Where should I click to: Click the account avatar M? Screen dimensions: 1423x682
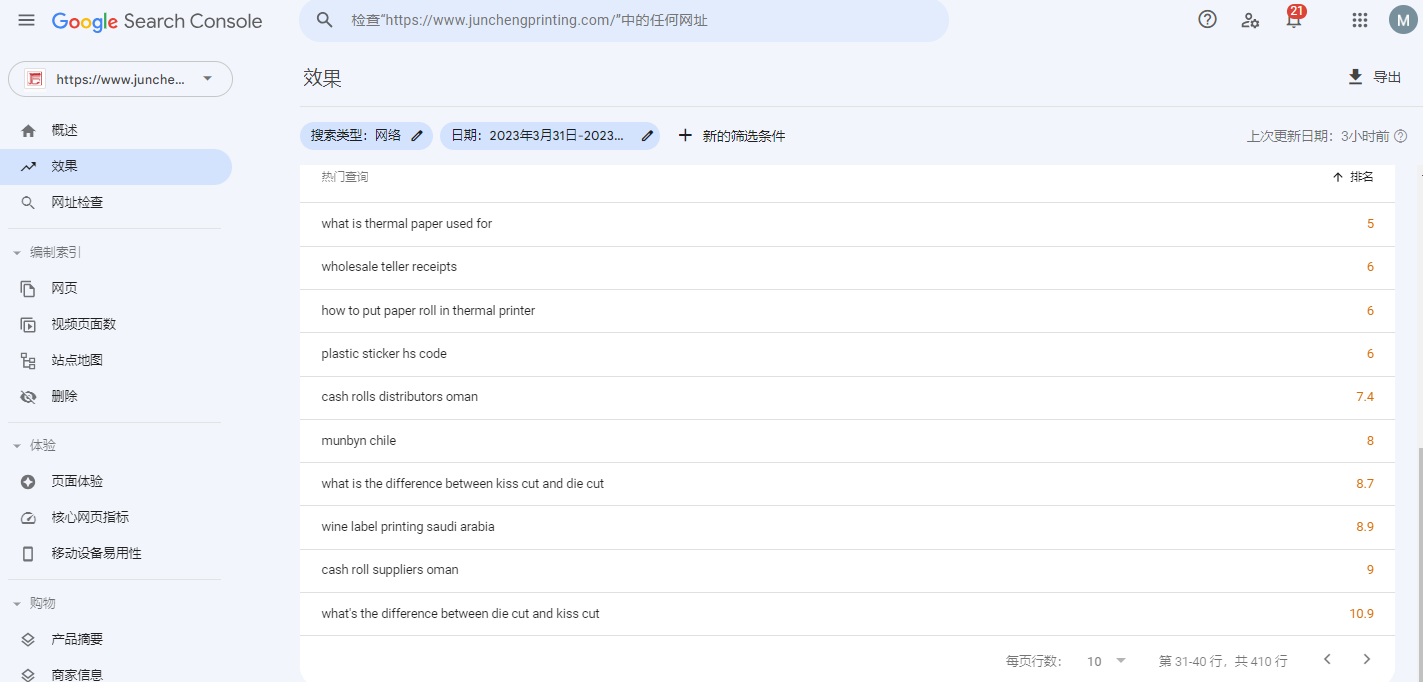(x=1403, y=20)
